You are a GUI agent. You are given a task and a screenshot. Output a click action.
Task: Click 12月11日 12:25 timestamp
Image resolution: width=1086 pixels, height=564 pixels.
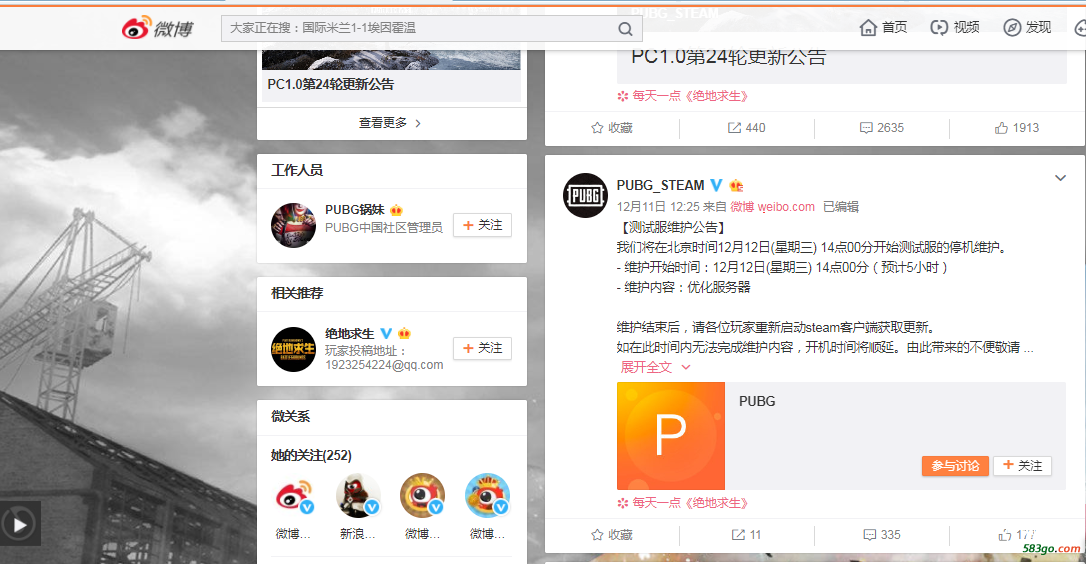click(x=658, y=206)
